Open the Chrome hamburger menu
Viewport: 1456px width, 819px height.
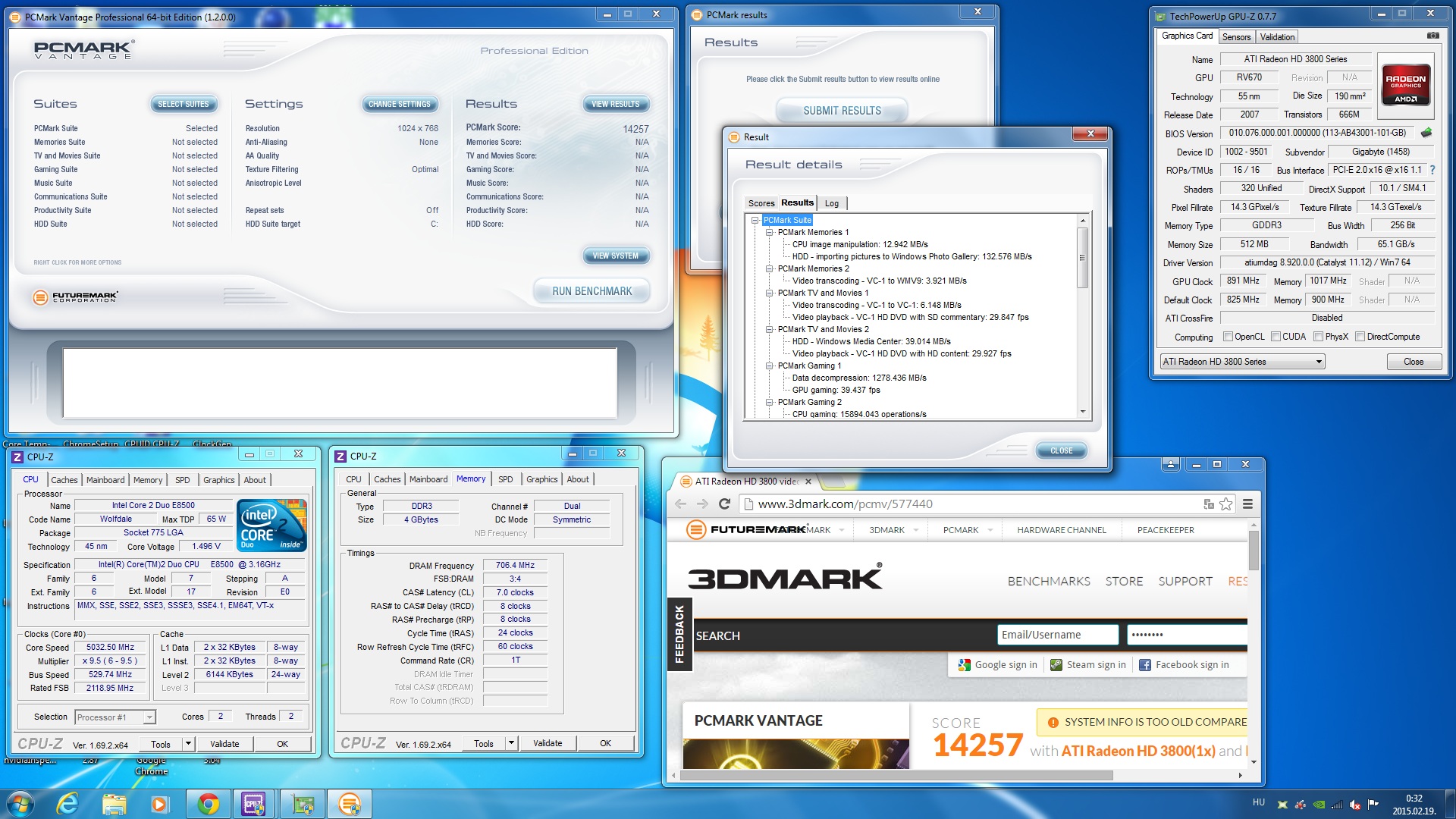pyautogui.click(x=1247, y=504)
